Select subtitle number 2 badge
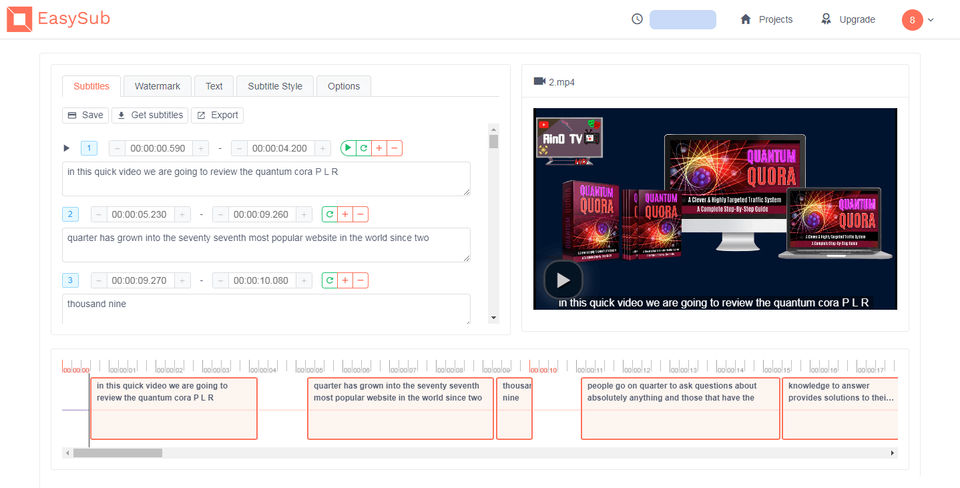Viewport: 960px width, 488px height. coord(70,214)
